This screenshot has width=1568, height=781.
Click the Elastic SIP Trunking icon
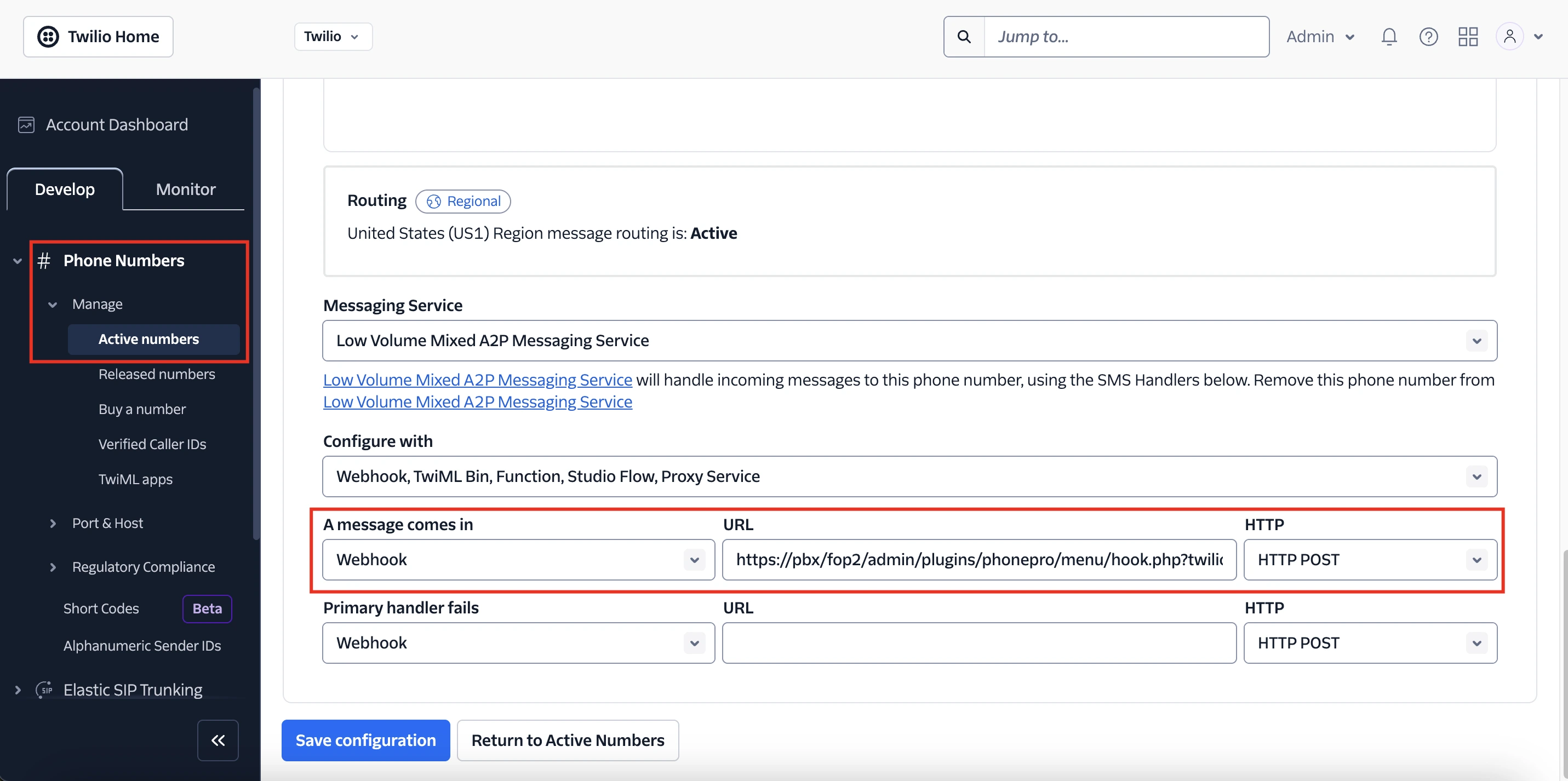[45, 690]
